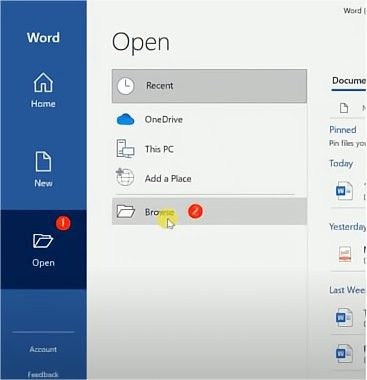Click the Pinned section heading

click(x=343, y=130)
